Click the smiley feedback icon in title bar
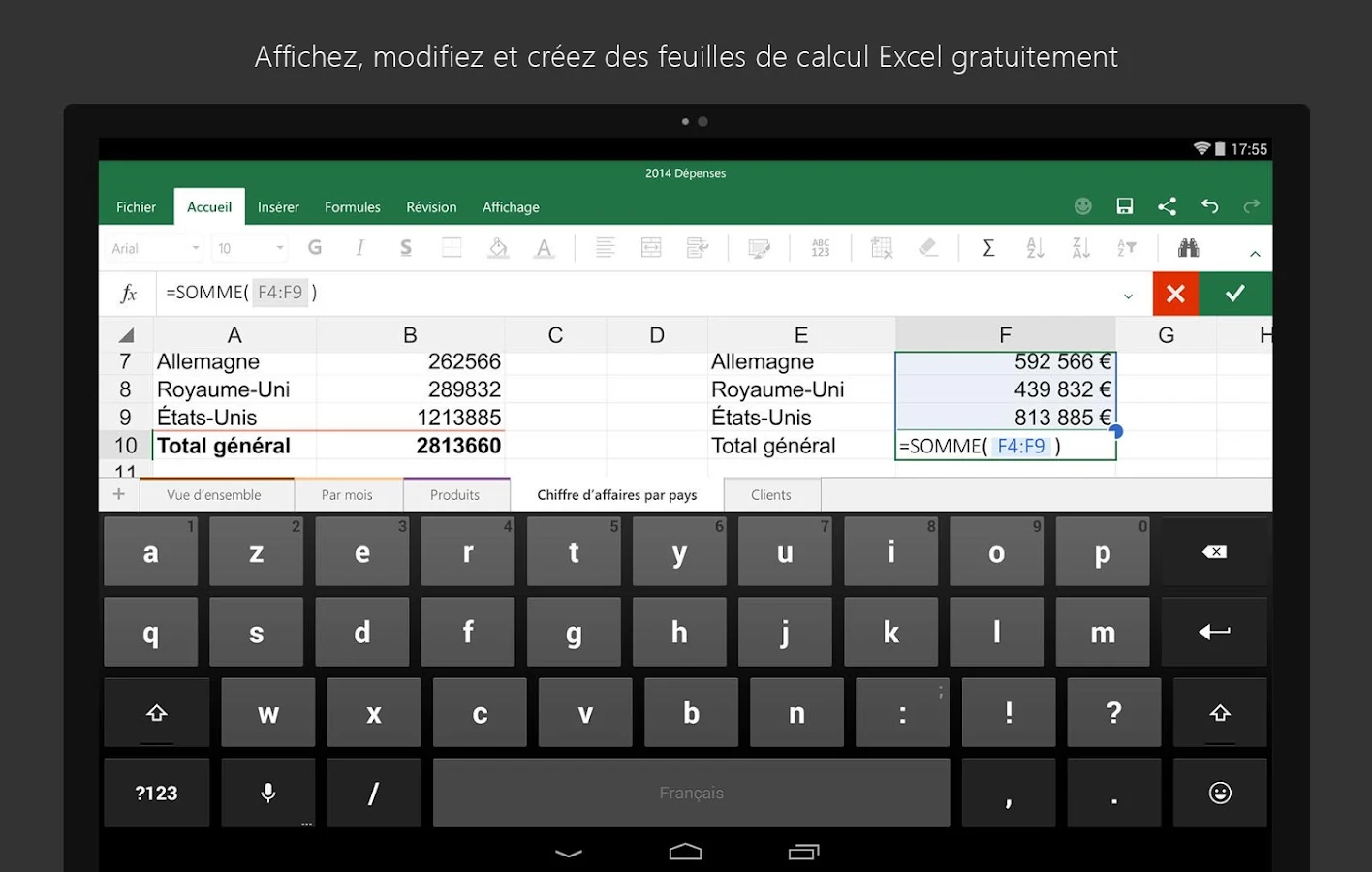Viewport: 1372px width, 872px height. tap(1083, 206)
